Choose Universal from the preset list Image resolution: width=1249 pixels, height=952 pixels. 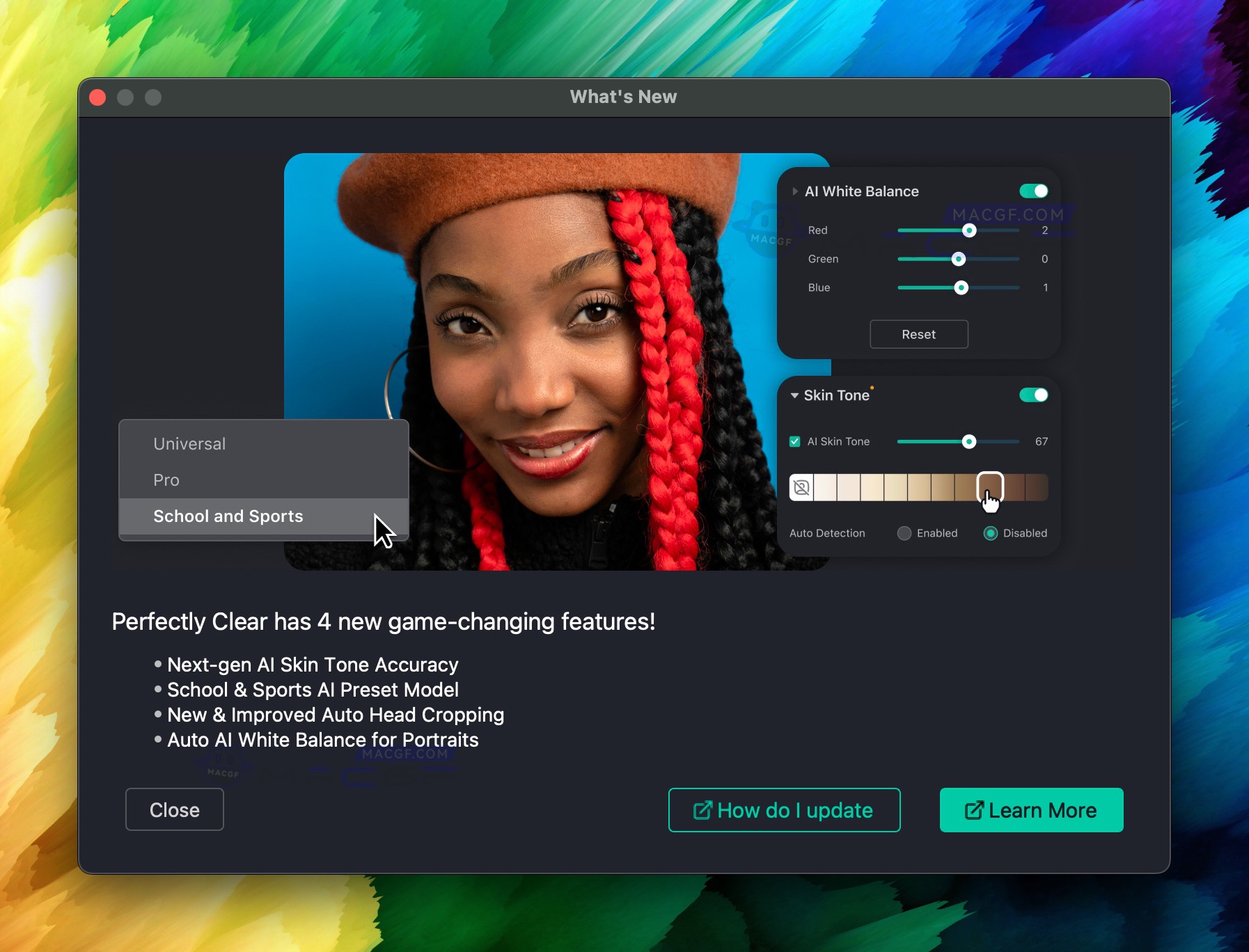coord(189,444)
